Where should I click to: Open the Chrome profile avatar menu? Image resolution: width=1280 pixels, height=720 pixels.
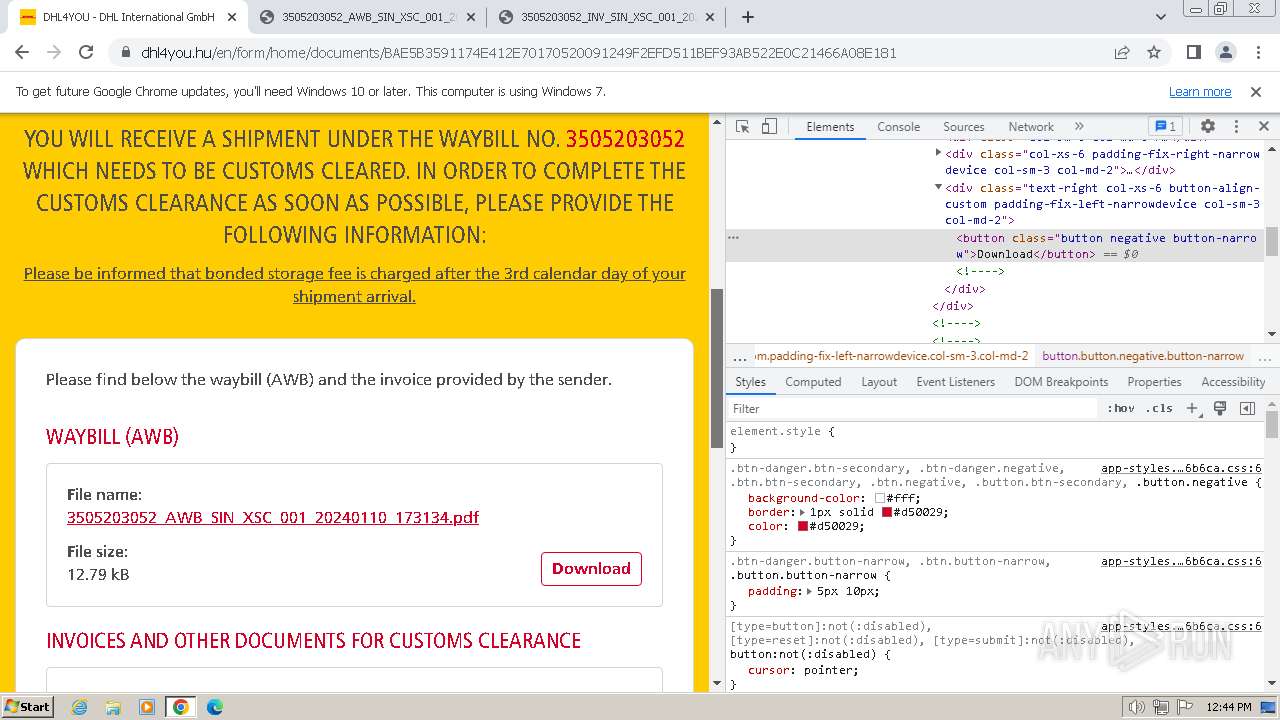click(x=1225, y=52)
